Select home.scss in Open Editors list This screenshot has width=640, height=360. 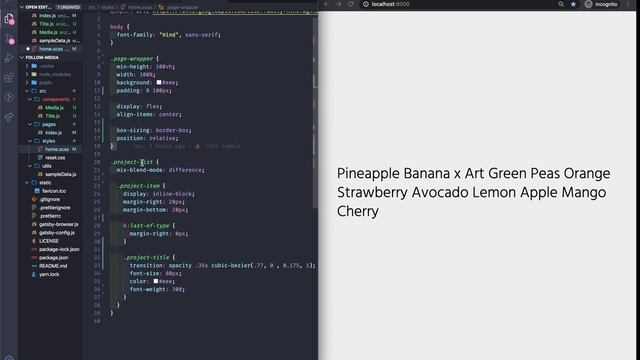pos(51,49)
